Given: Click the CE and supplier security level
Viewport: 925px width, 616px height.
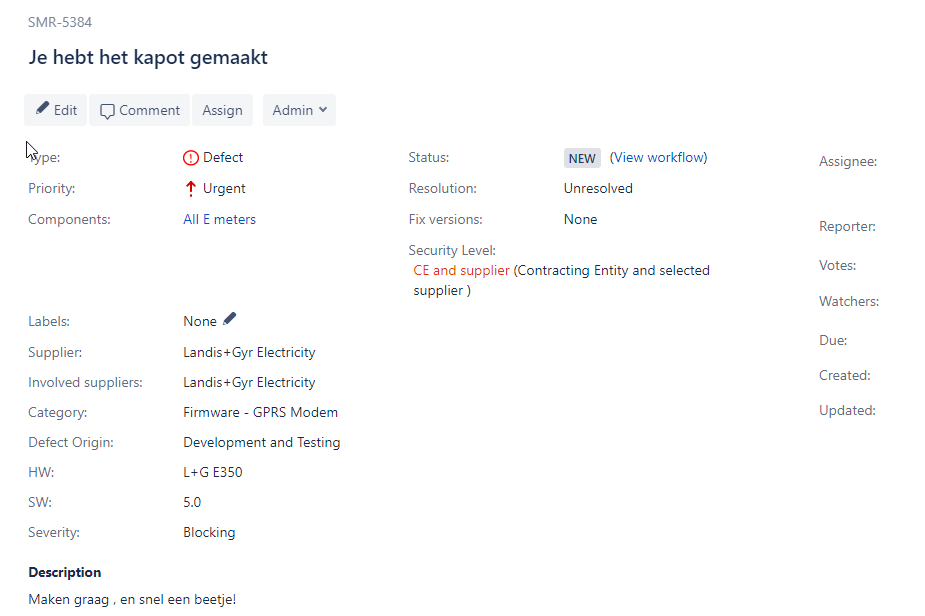Looking at the screenshot, I should 461,270.
